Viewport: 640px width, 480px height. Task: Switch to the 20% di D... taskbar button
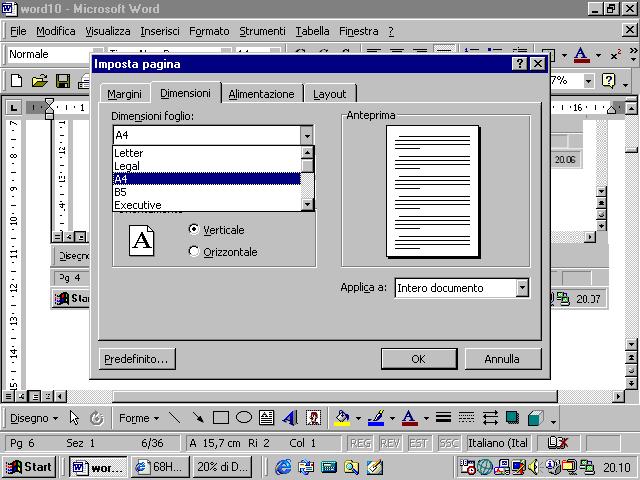pyautogui.click(x=222, y=467)
